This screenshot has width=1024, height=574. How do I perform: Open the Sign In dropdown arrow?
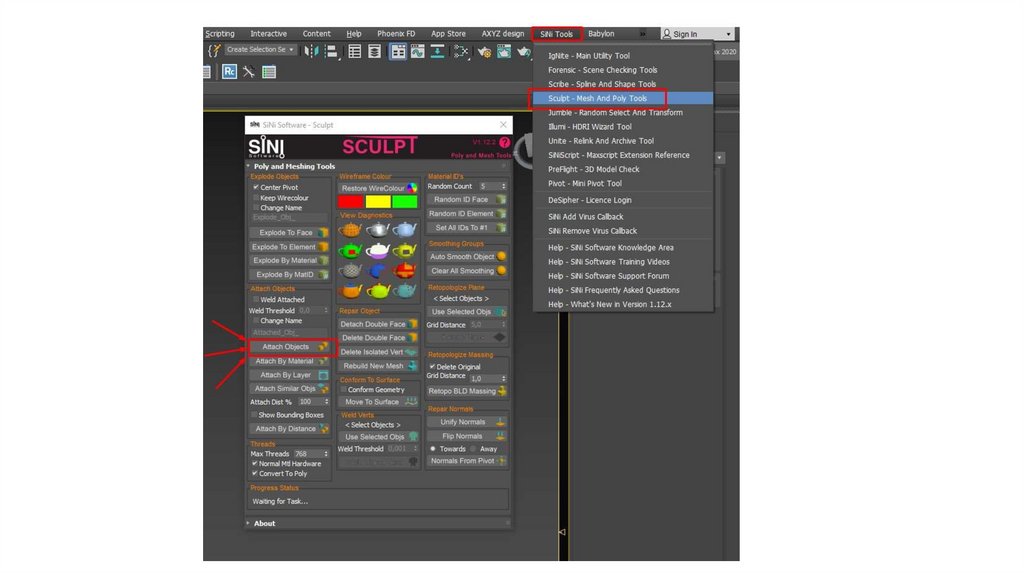(728, 34)
